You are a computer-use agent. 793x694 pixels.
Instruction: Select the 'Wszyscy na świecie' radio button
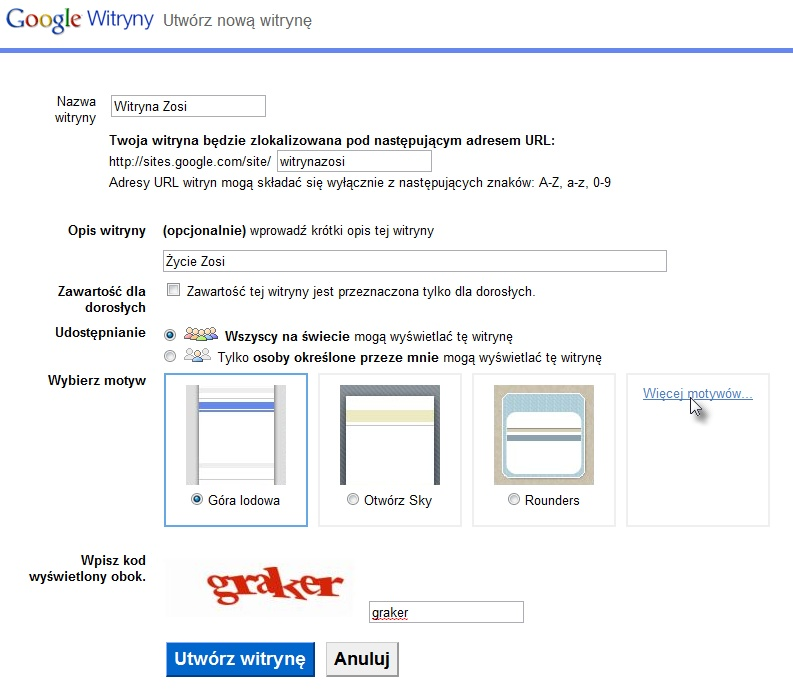tap(170, 335)
